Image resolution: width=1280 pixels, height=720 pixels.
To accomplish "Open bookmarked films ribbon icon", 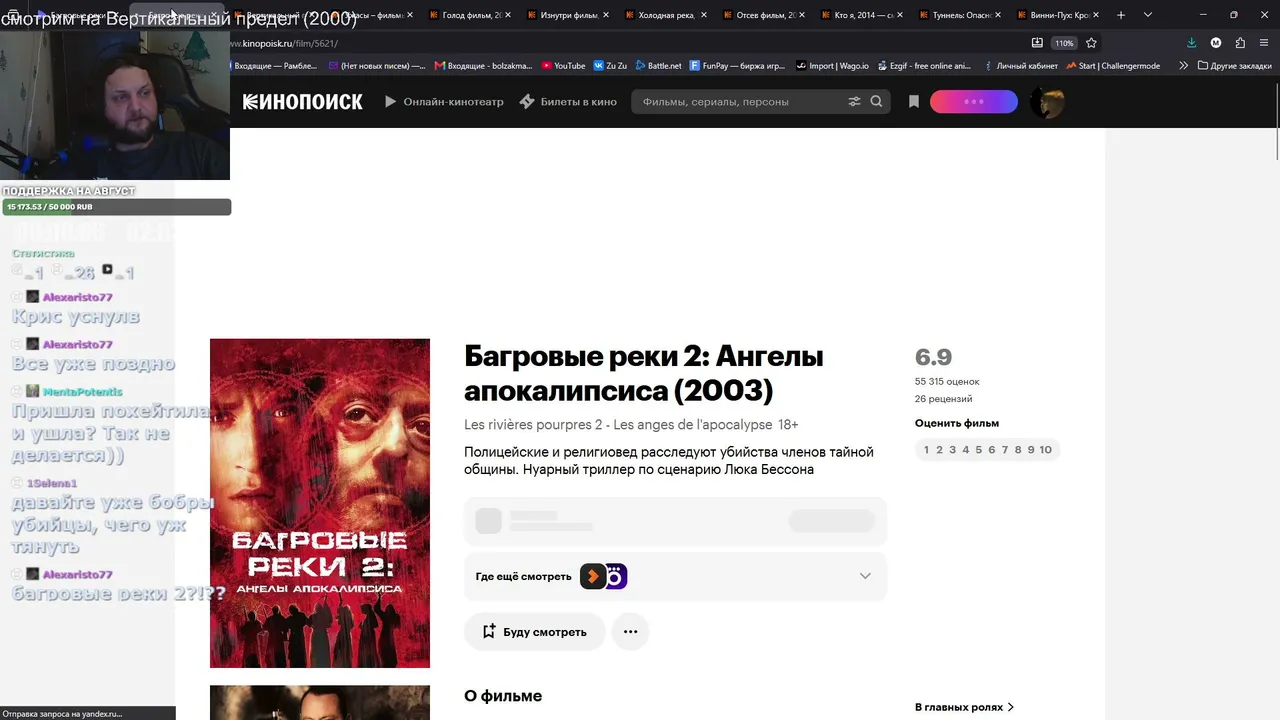I will click(x=913, y=102).
